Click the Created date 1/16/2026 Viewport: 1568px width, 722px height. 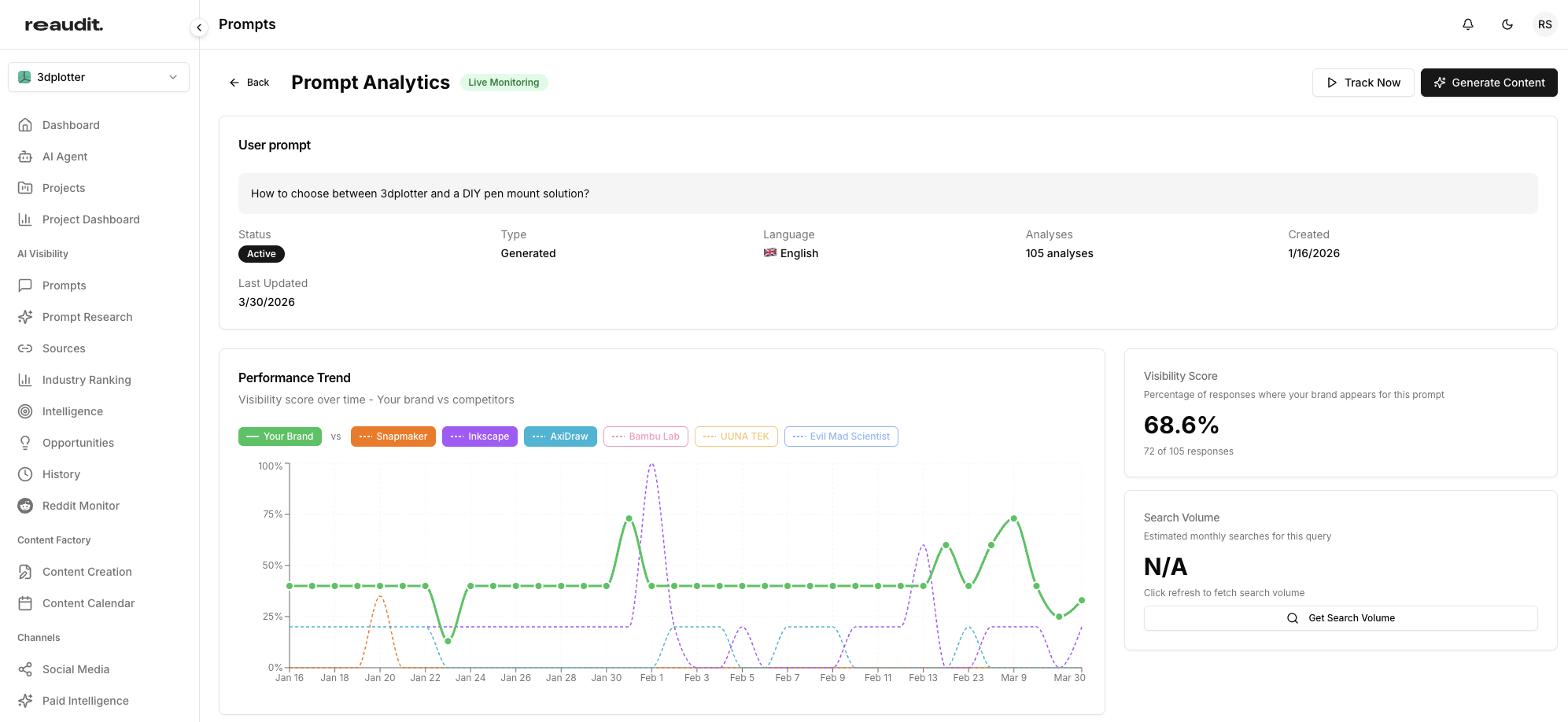tap(1313, 253)
